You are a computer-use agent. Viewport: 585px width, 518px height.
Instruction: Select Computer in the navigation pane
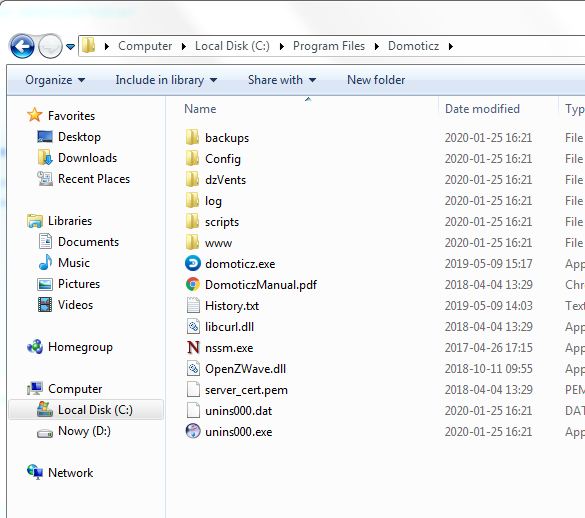75,389
